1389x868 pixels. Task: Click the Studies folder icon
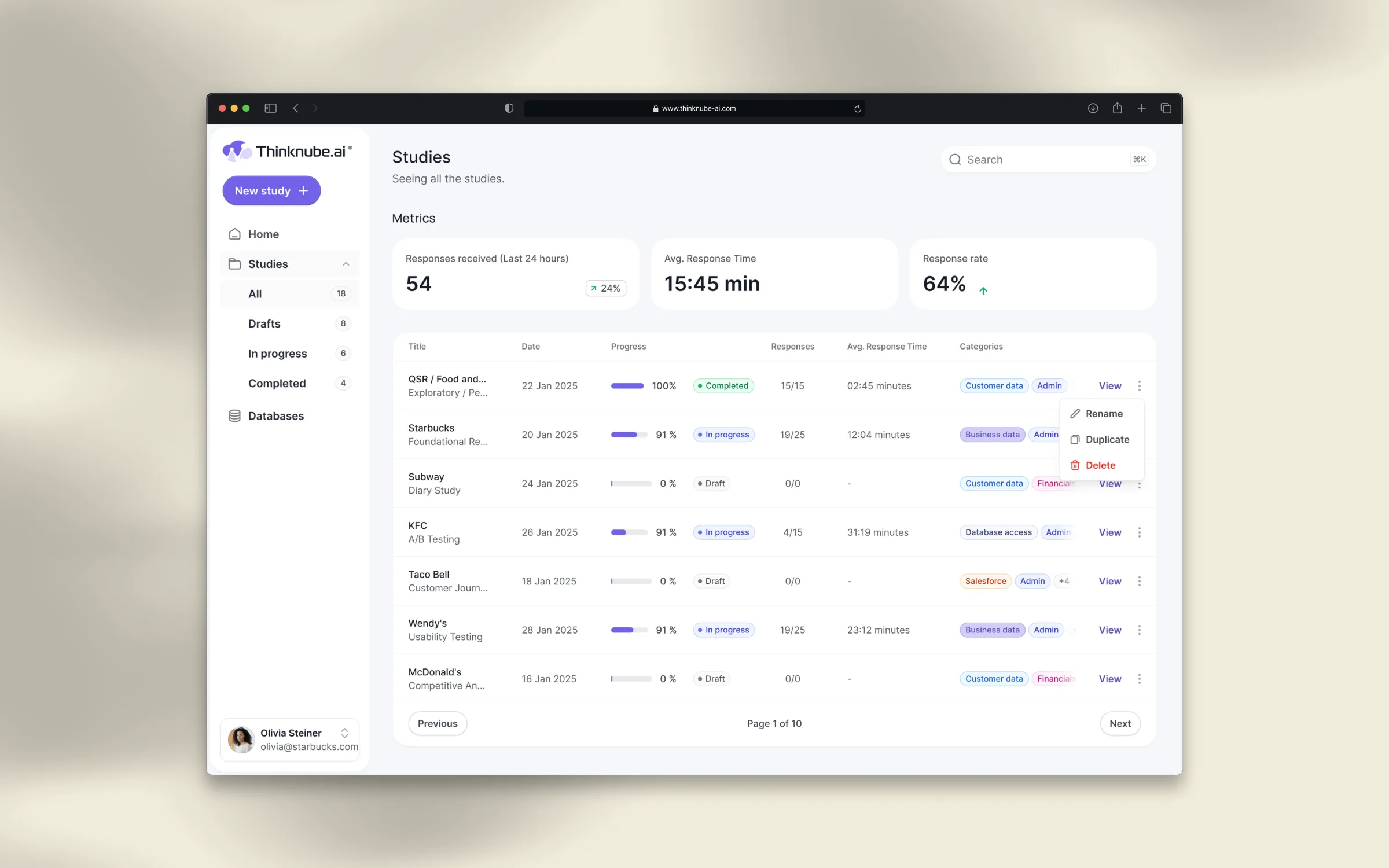coord(234,264)
